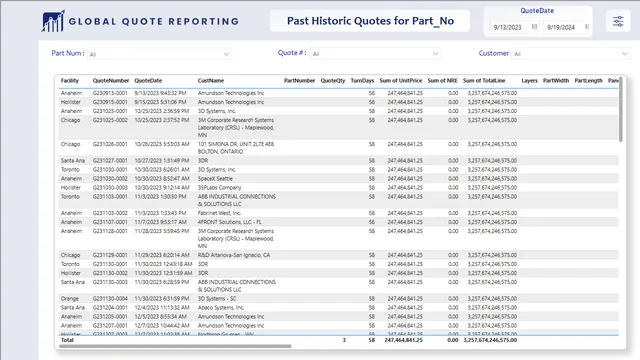Sort by PartLength column header
Image resolution: width=640 pixels, height=360 pixels.
click(x=588, y=80)
